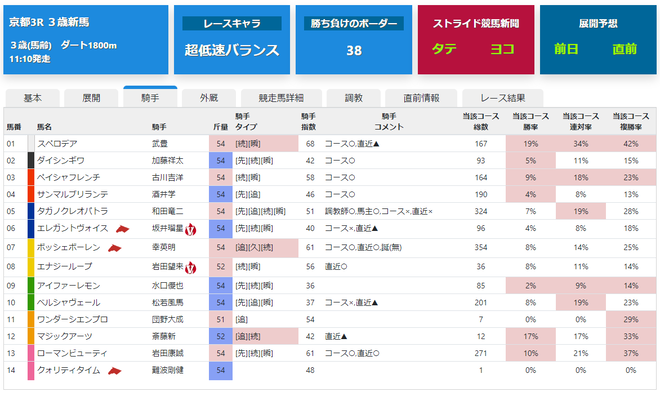Select horse name スペロデア

coord(57,144)
